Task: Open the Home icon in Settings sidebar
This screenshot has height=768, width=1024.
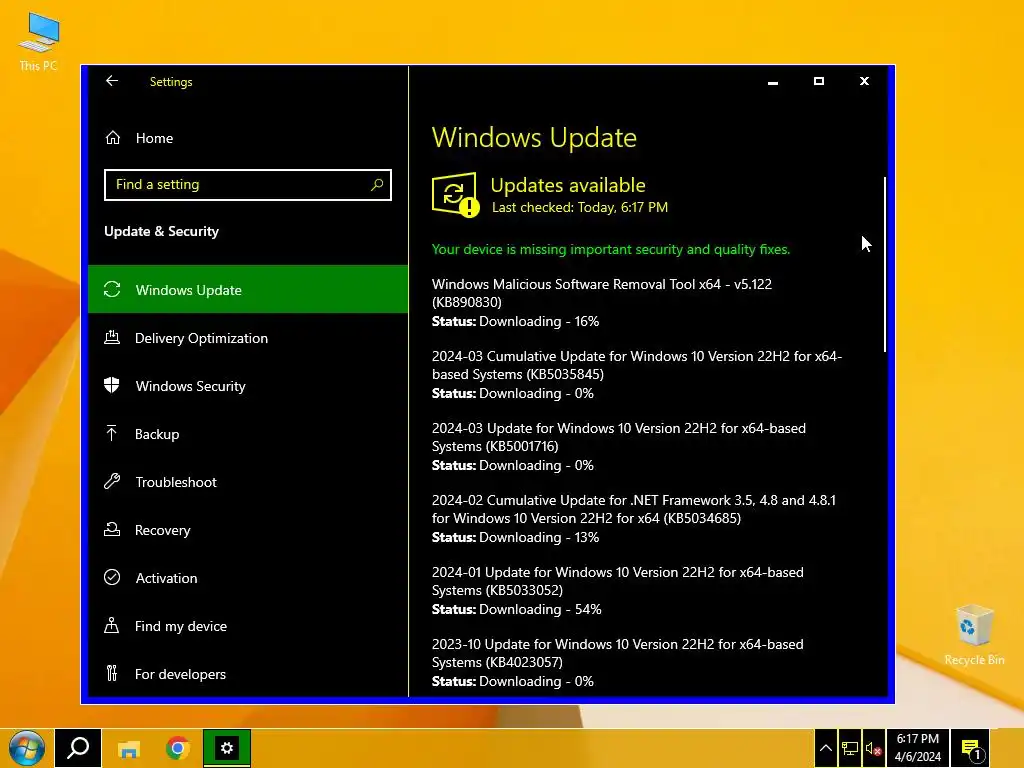Action: pos(113,138)
